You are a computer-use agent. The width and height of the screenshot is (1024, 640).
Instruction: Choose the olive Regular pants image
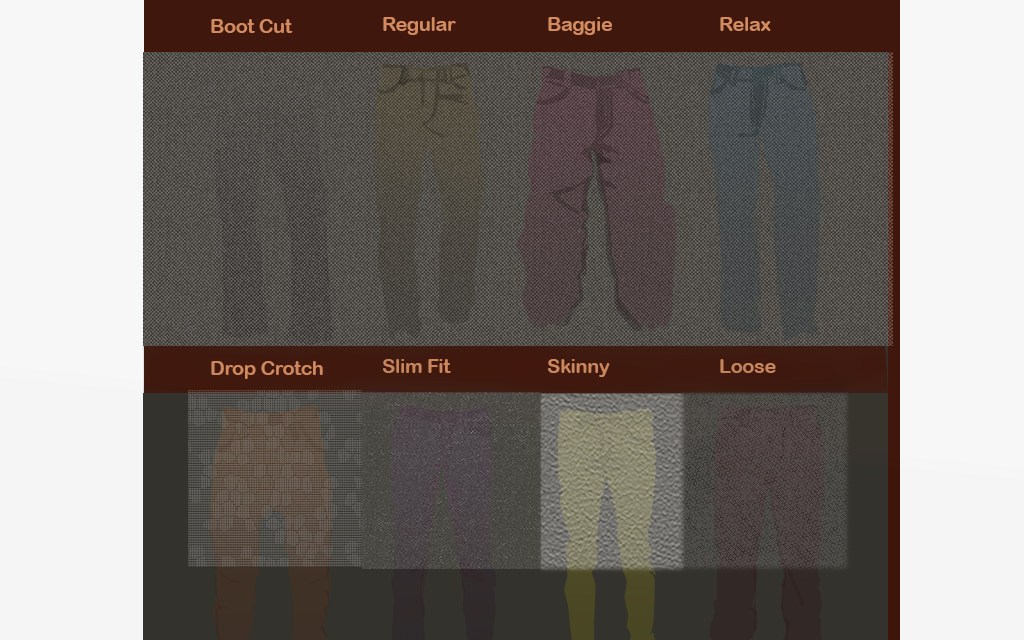click(426, 200)
